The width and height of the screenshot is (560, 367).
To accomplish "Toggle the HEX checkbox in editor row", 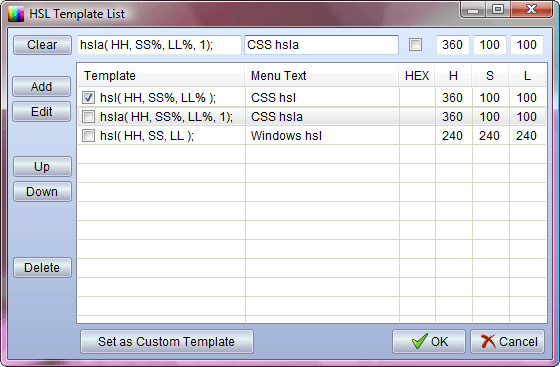I will pyautogui.click(x=415, y=45).
